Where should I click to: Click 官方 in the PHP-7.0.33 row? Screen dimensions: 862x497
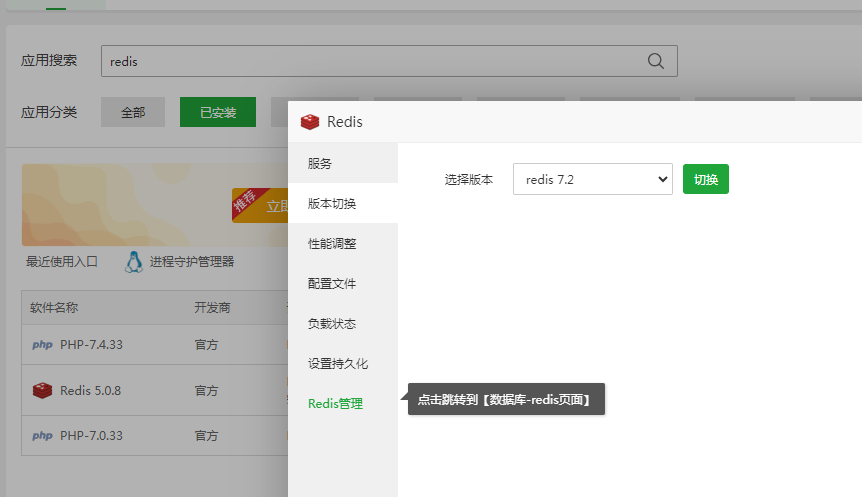click(207, 435)
